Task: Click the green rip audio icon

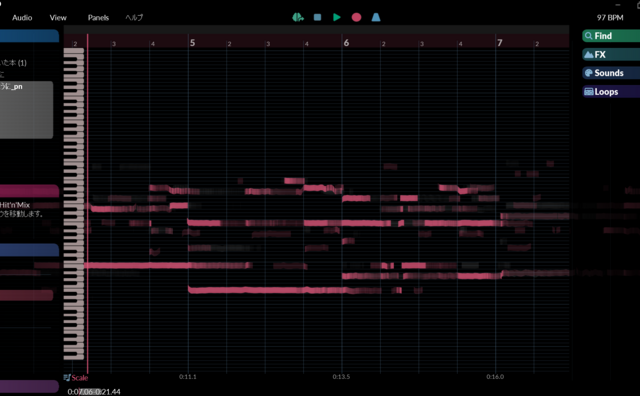Action: 298,17
